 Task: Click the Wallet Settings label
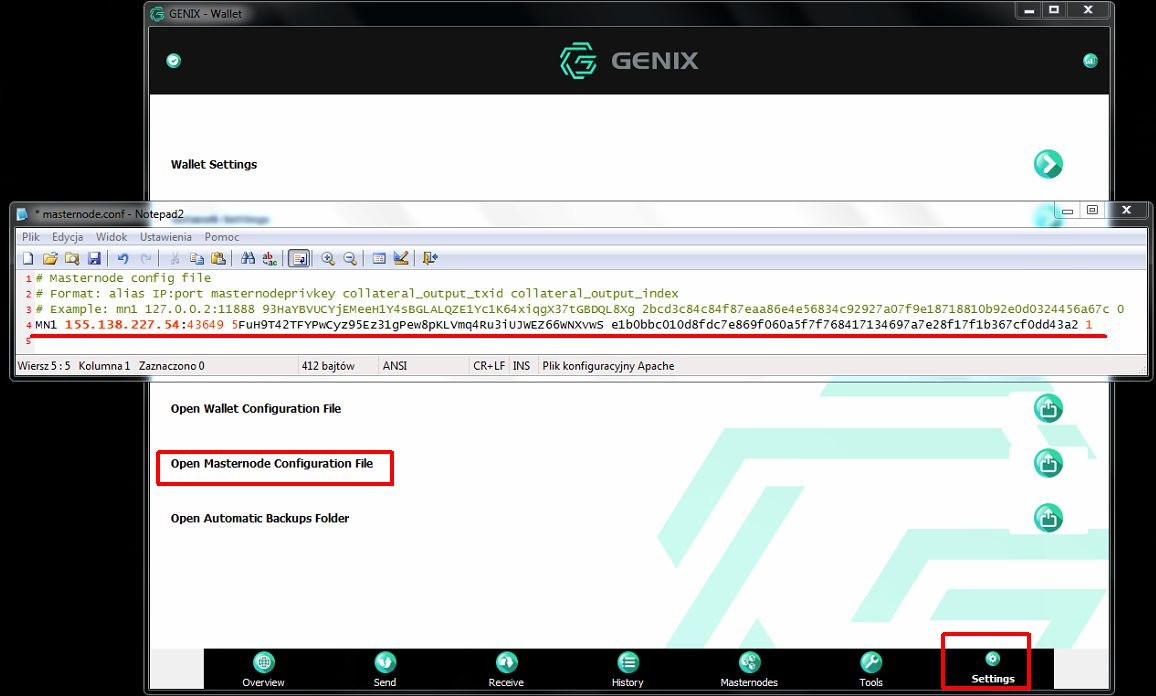214,164
